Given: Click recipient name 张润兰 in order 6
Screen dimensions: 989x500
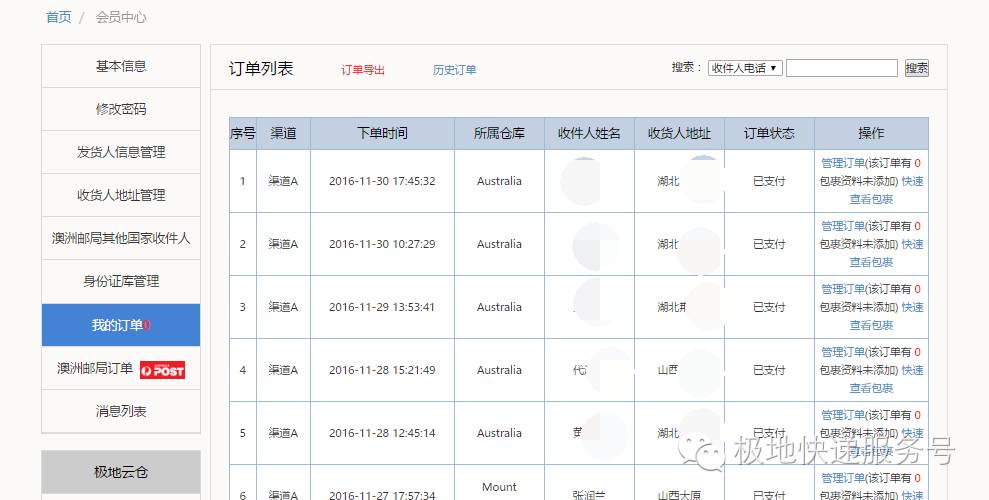Looking at the screenshot, I should pyautogui.click(x=589, y=495).
